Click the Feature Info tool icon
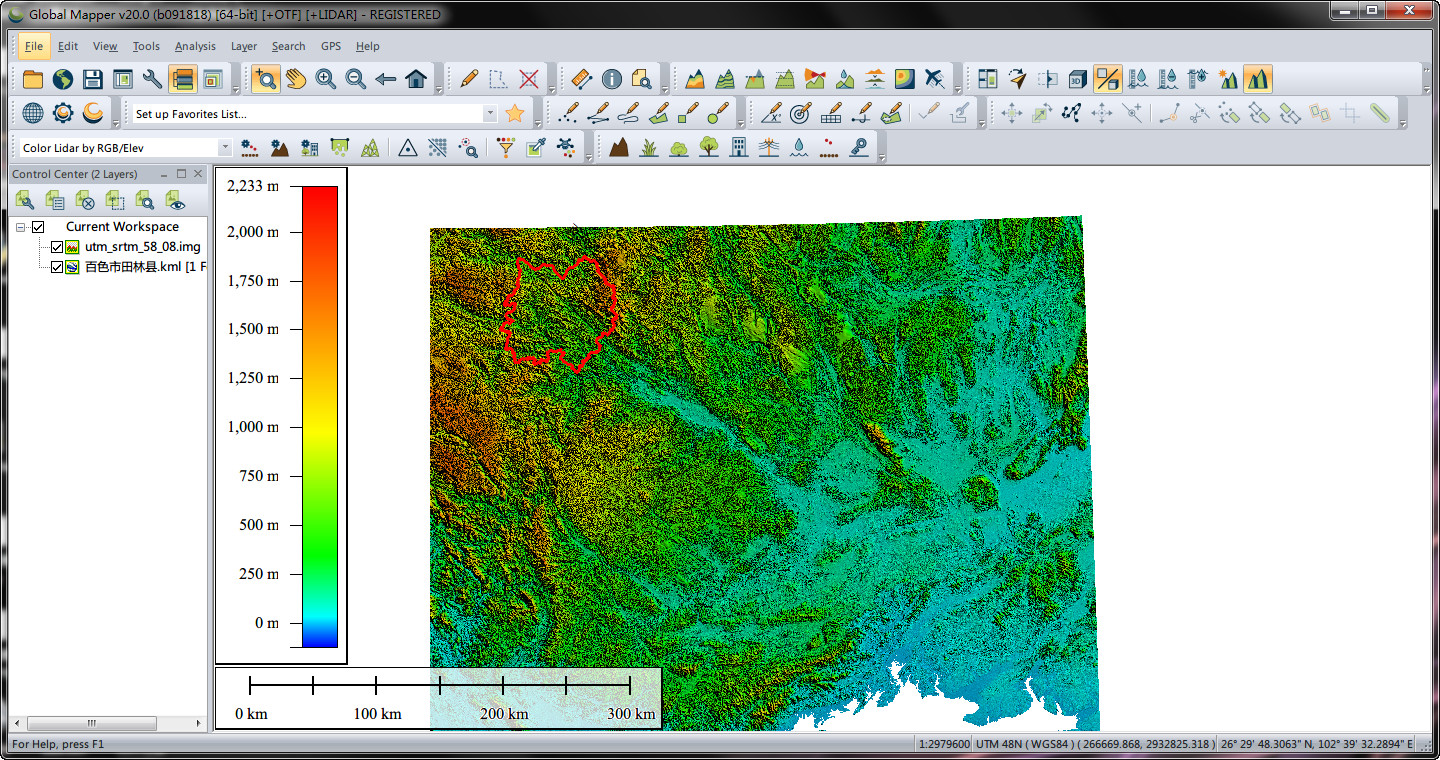Viewport: 1440px width, 760px height. point(611,79)
